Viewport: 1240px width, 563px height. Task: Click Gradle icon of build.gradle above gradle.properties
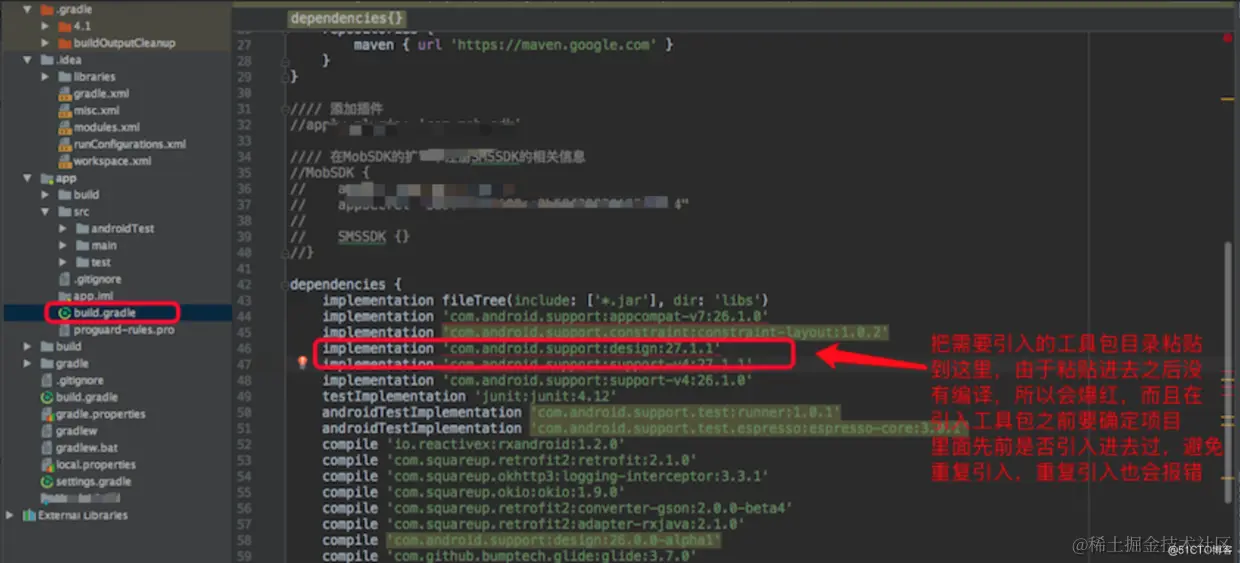click(x=47, y=397)
